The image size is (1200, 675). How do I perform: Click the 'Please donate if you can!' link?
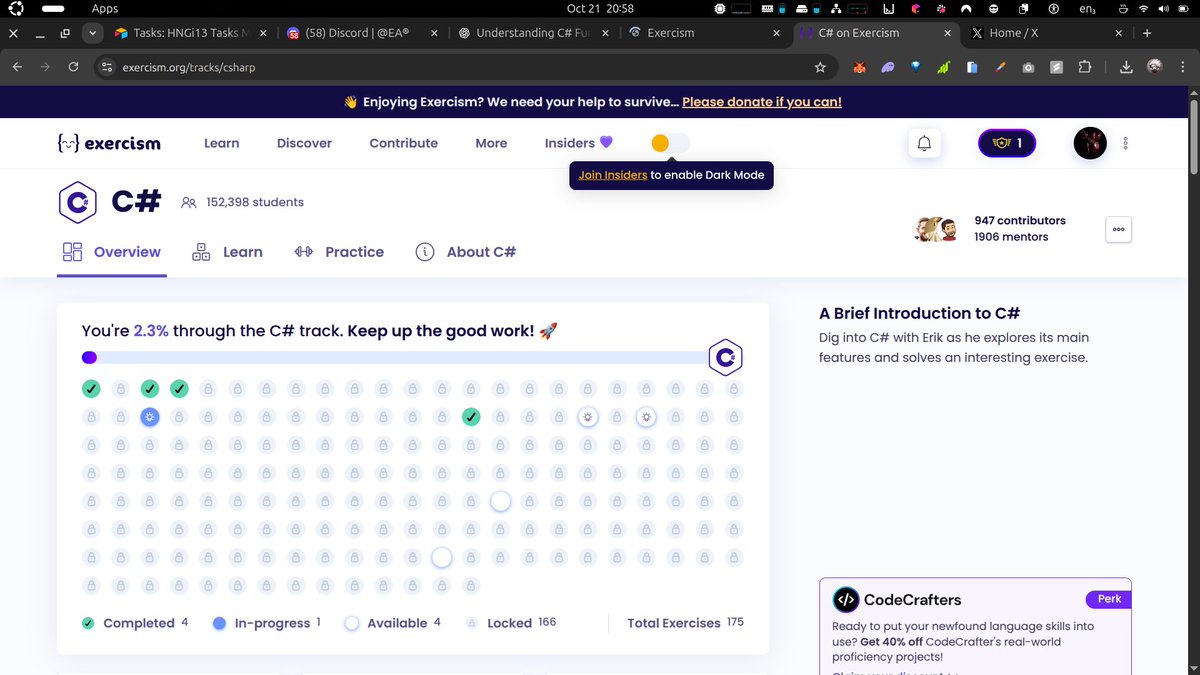tap(762, 102)
